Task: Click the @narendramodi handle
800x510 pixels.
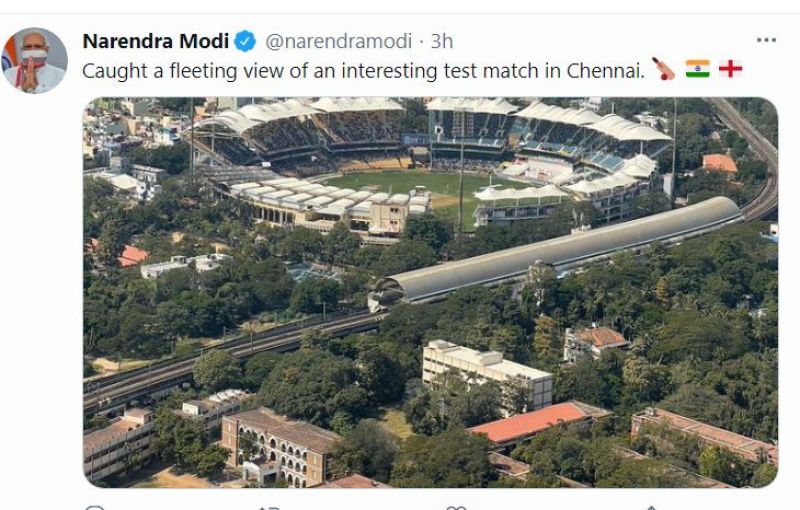Action: pos(338,41)
